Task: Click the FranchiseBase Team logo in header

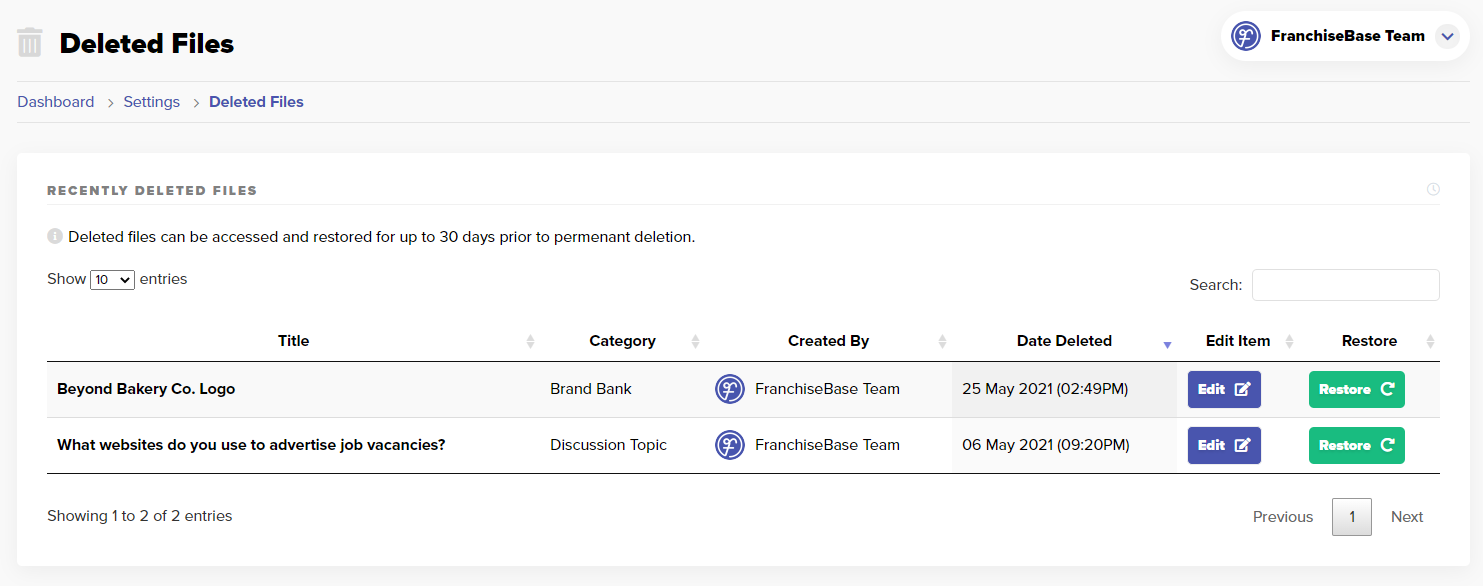Action: tap(1245, 36)
